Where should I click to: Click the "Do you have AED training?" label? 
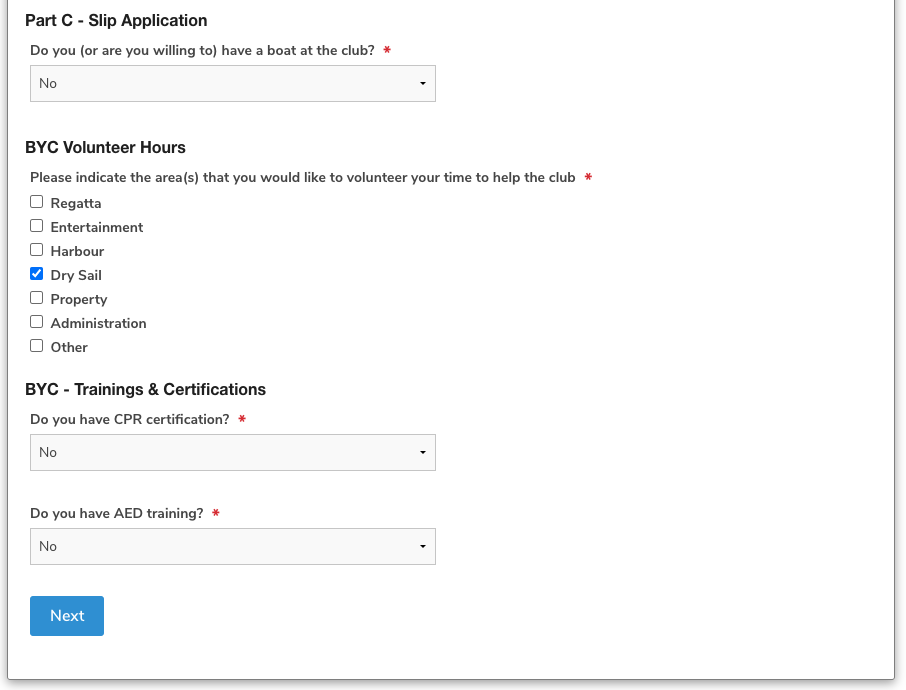(x=116, y=514)
